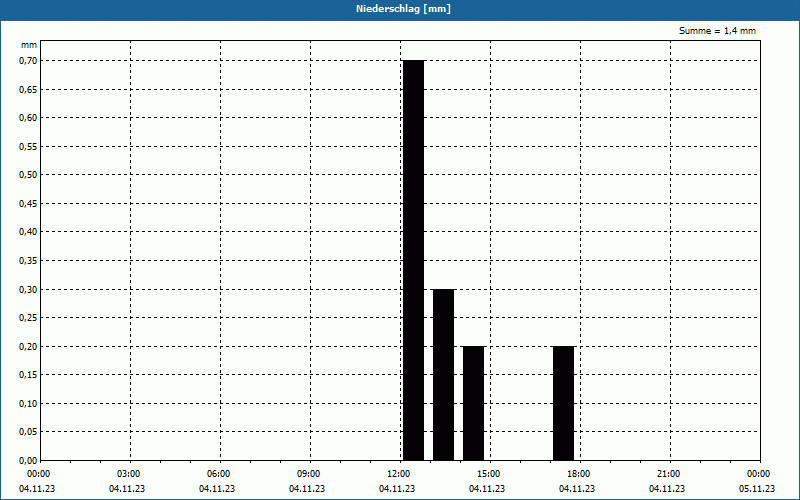Click the 04.11.23 date under 12:00

click(x=397, y=489)
